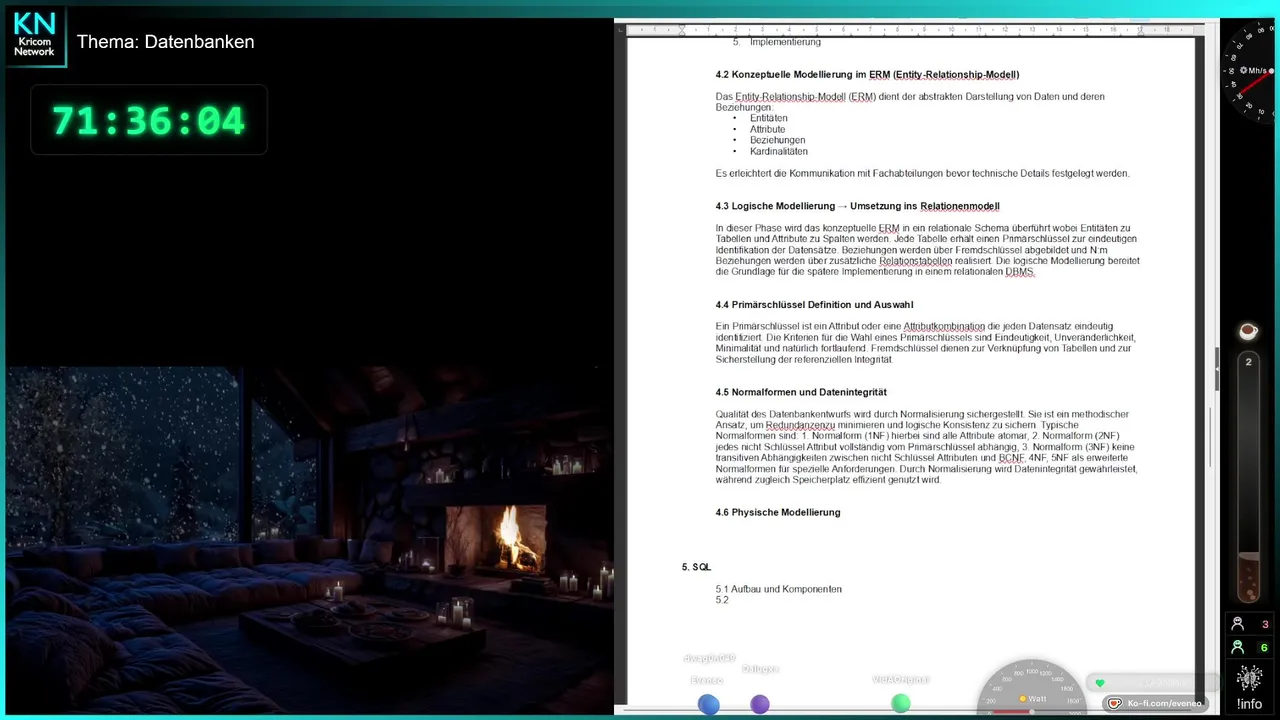Click the green person icon next to 6
The width and height of the screenshot is (1280, 720).
[x=1237, y=647]
